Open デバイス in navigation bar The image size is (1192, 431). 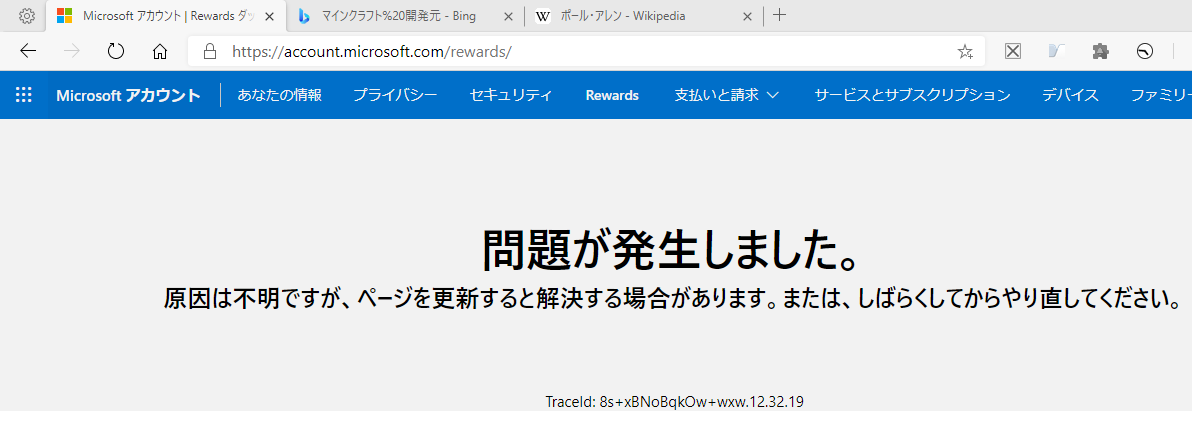click(1070, 95)
